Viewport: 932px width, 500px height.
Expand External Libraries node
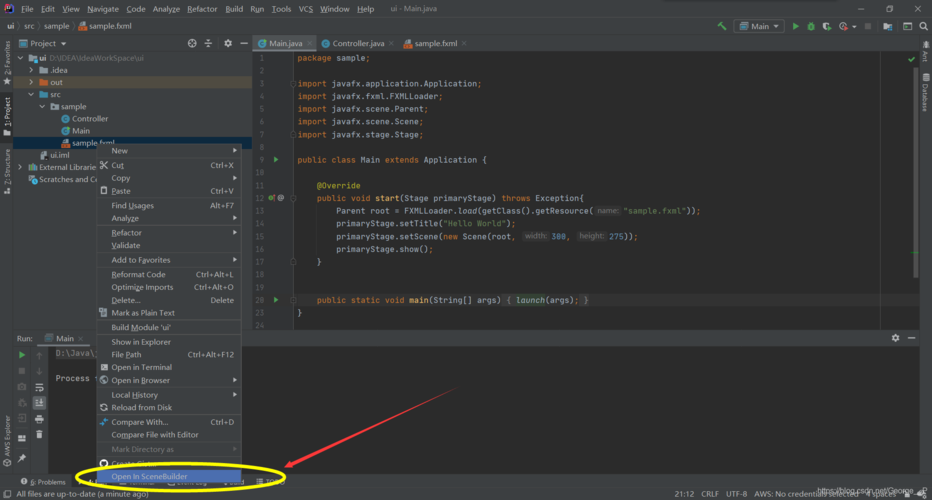[21, 167]
